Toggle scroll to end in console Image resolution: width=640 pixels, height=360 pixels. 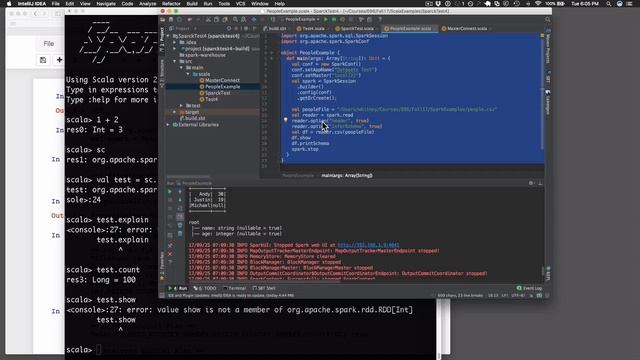[180, 217]
